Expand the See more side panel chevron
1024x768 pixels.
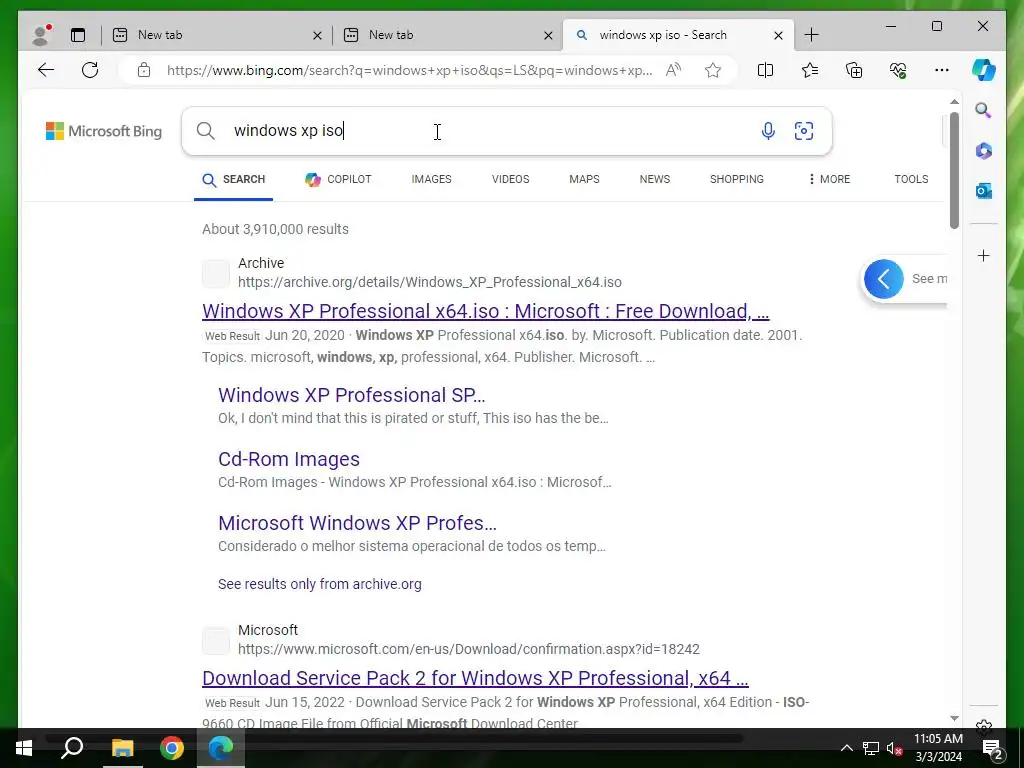pyautogui.click(x=884, y=280)
